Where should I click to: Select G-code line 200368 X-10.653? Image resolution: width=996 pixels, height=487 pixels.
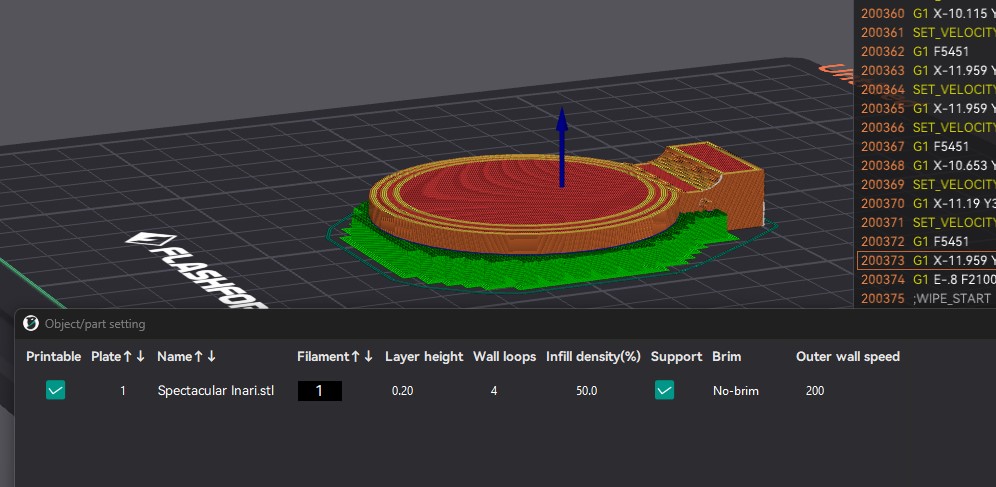(x=927, y=166)
